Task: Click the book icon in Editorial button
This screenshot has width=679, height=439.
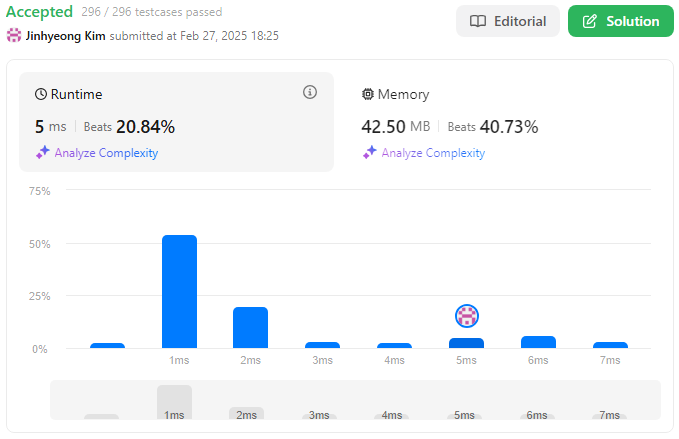Action: coord(478,21)
